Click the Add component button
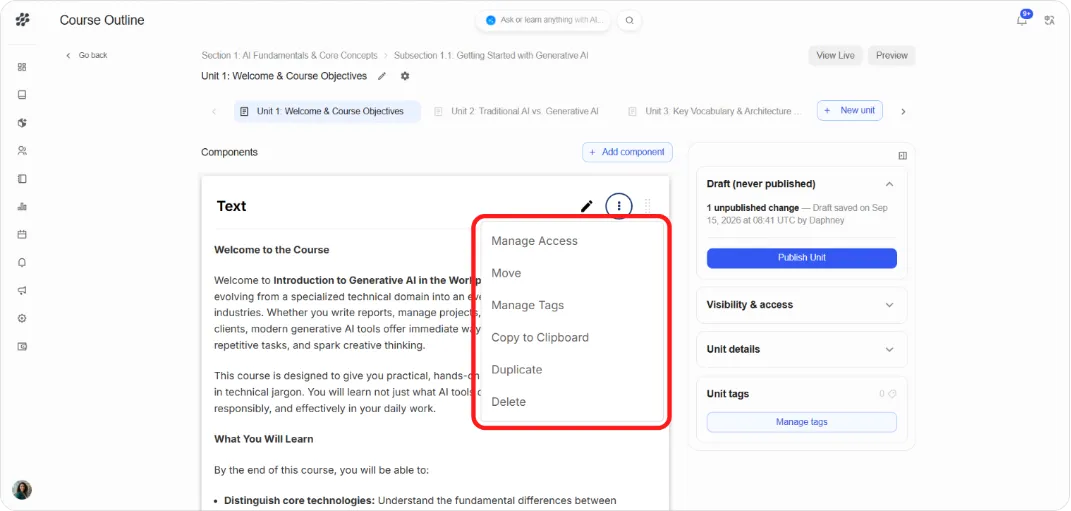This screenshot has width=1071, height=511. coord(627,152)
